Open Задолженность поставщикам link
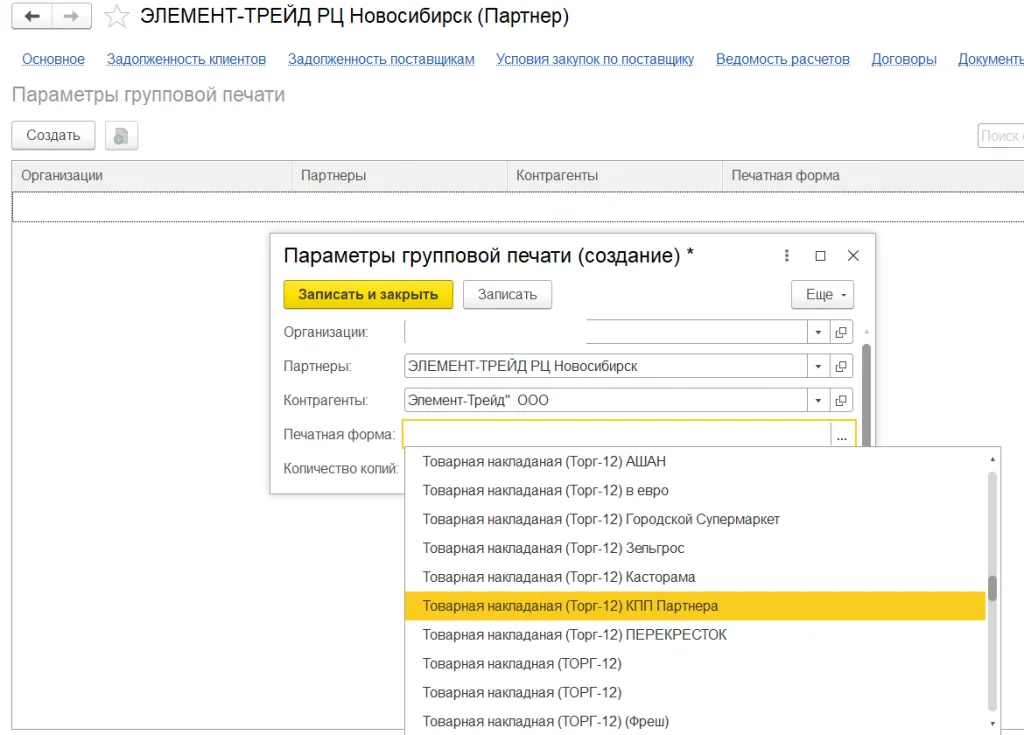The width and height of the screenshot is (1024, 735). (x=381, y=59)
